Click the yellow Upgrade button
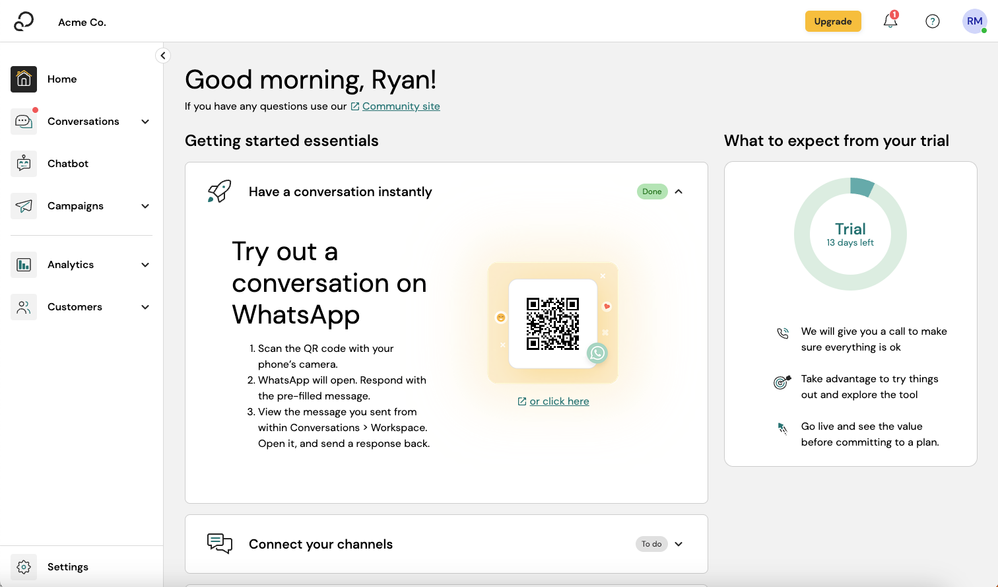 (833, 21)
